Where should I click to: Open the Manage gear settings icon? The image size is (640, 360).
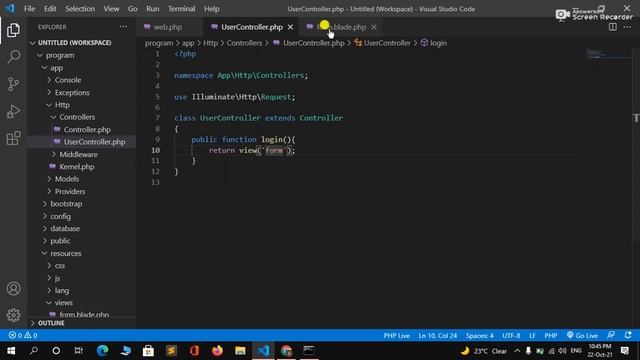click(x=13, y=315)
